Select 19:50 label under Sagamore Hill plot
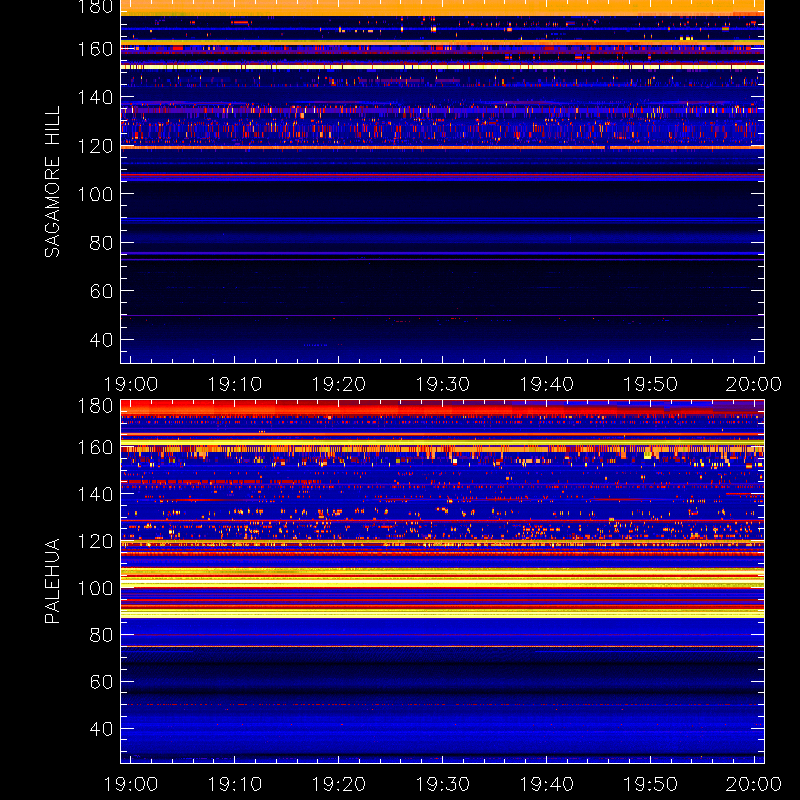The width and height of the screenshot is (800, 800). click(651, 384)
